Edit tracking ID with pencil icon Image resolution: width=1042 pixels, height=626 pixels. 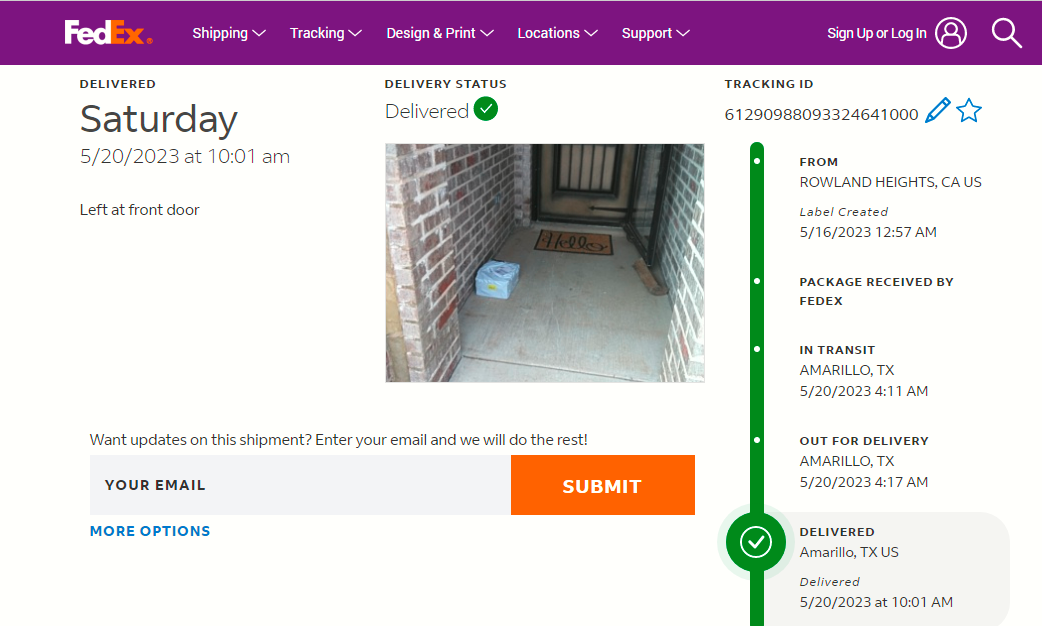(937, 111)
